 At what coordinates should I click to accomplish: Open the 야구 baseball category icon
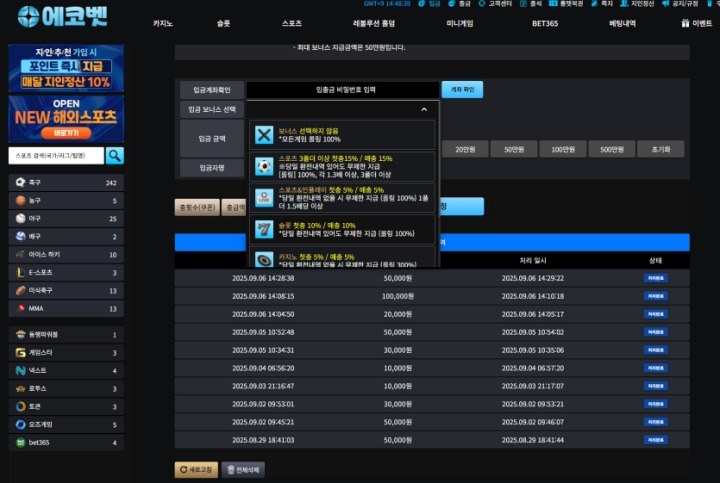[x=20, y=219]
